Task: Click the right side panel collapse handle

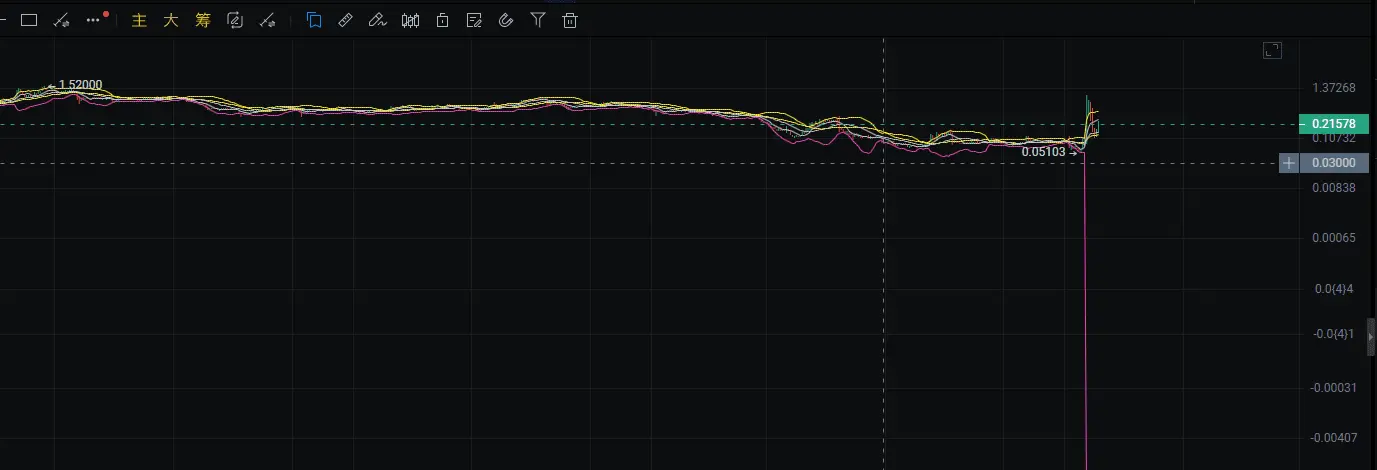Action: click(1371, 338)
